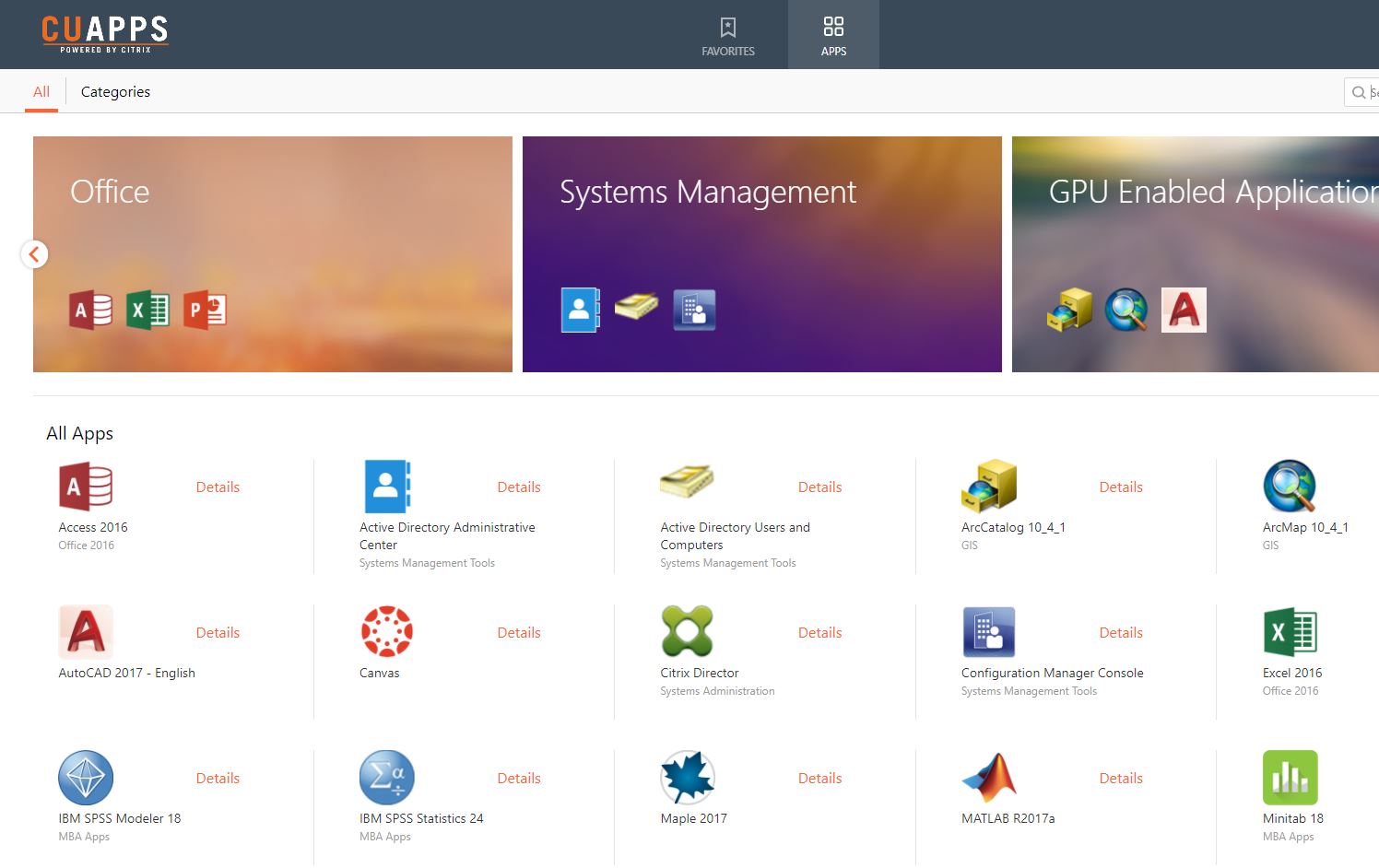Open the Minitab 18 icon
The width and height of the screenshot is (1379, 868).
tap(1290, 778)
